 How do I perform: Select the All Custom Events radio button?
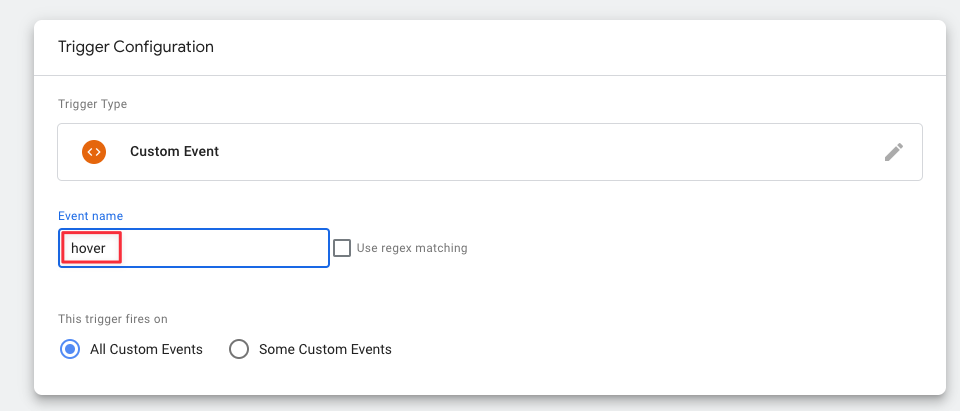point(70,349)
